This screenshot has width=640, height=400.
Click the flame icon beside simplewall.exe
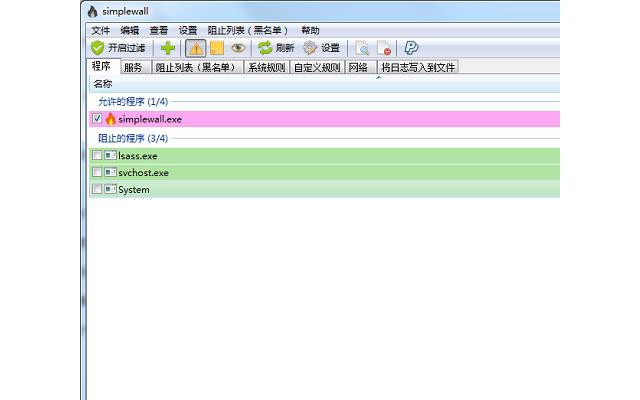click(x=111, y=119)
